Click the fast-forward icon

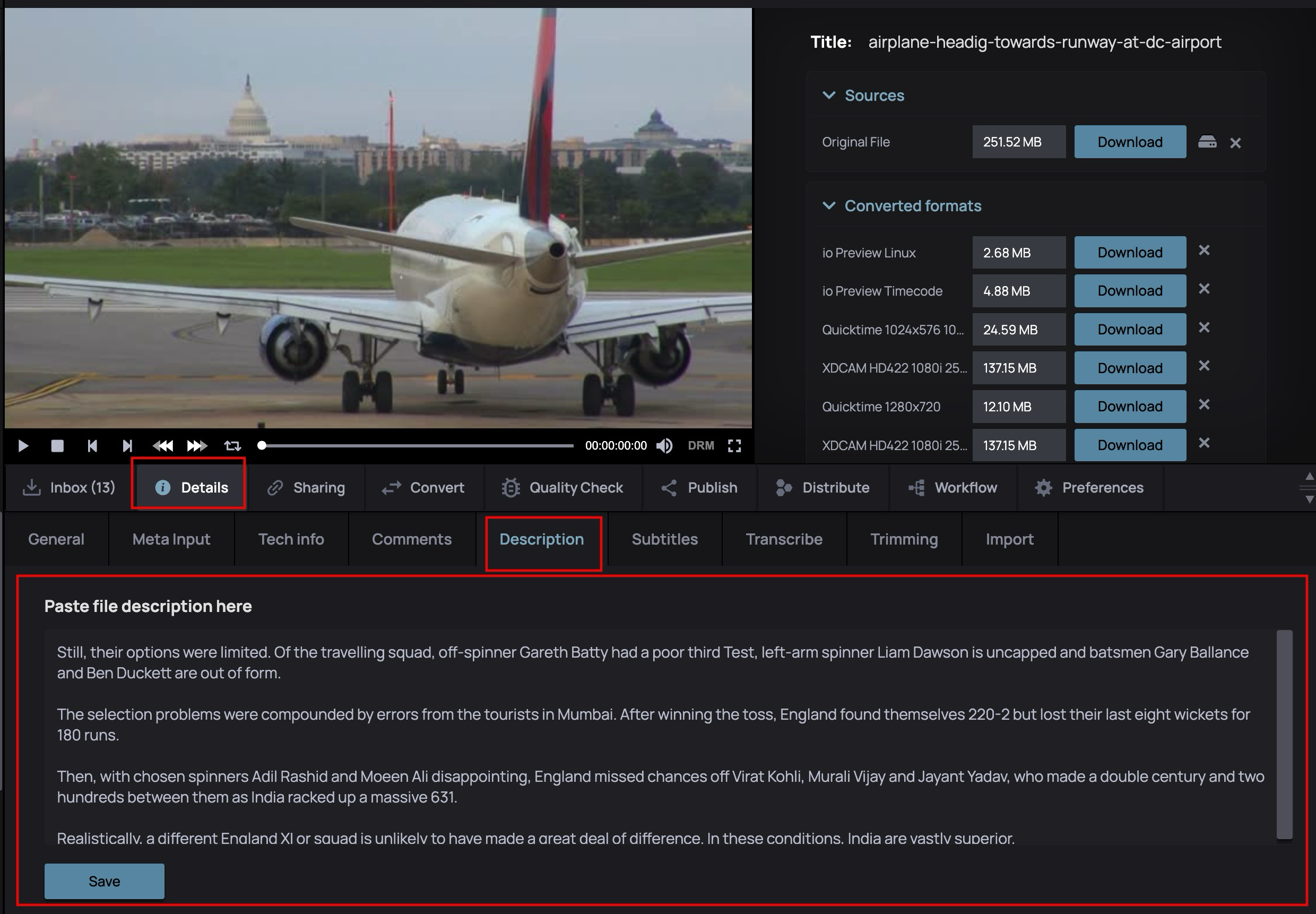pos(197,445)
